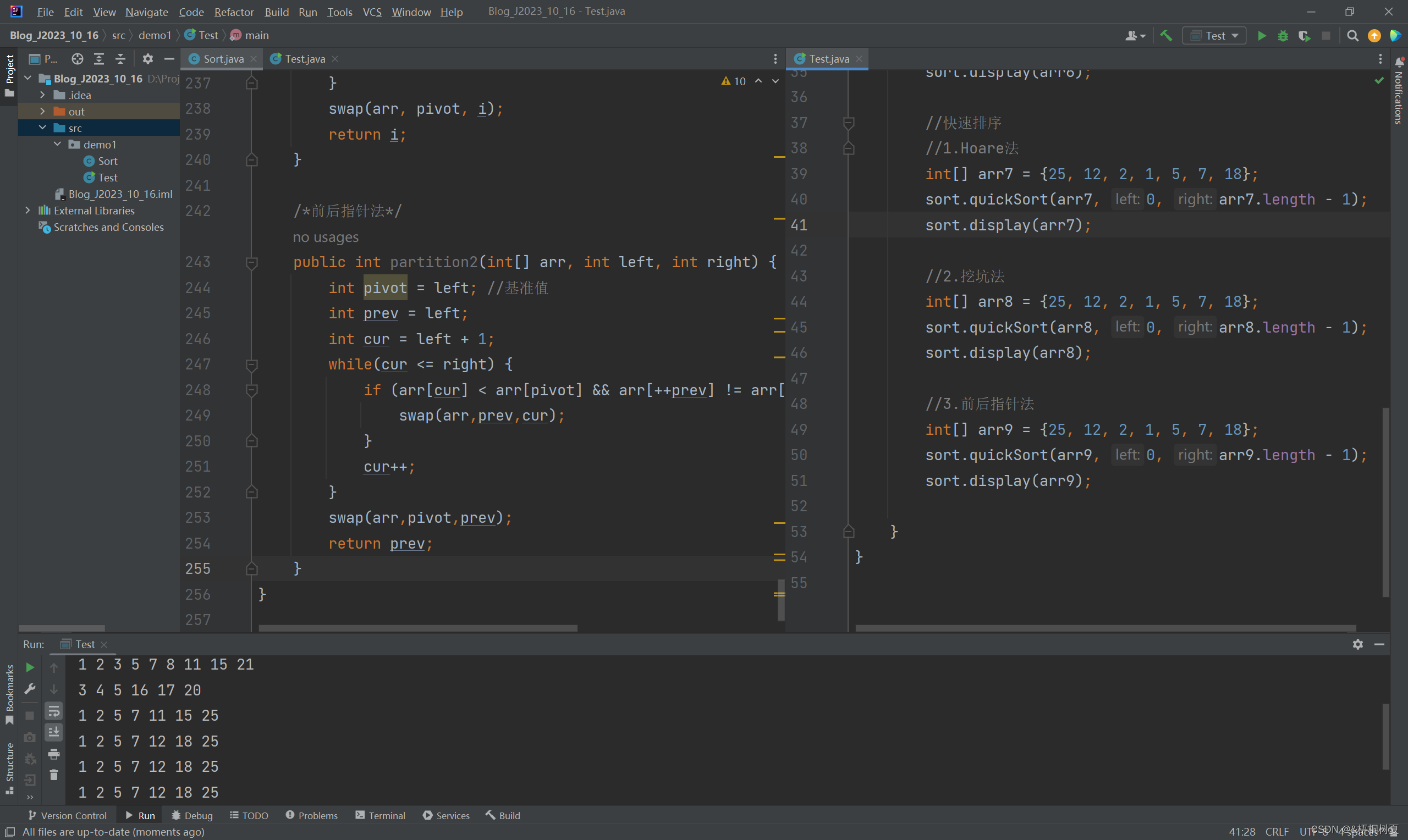Open Project panel settings gear

tap(148, 59)
